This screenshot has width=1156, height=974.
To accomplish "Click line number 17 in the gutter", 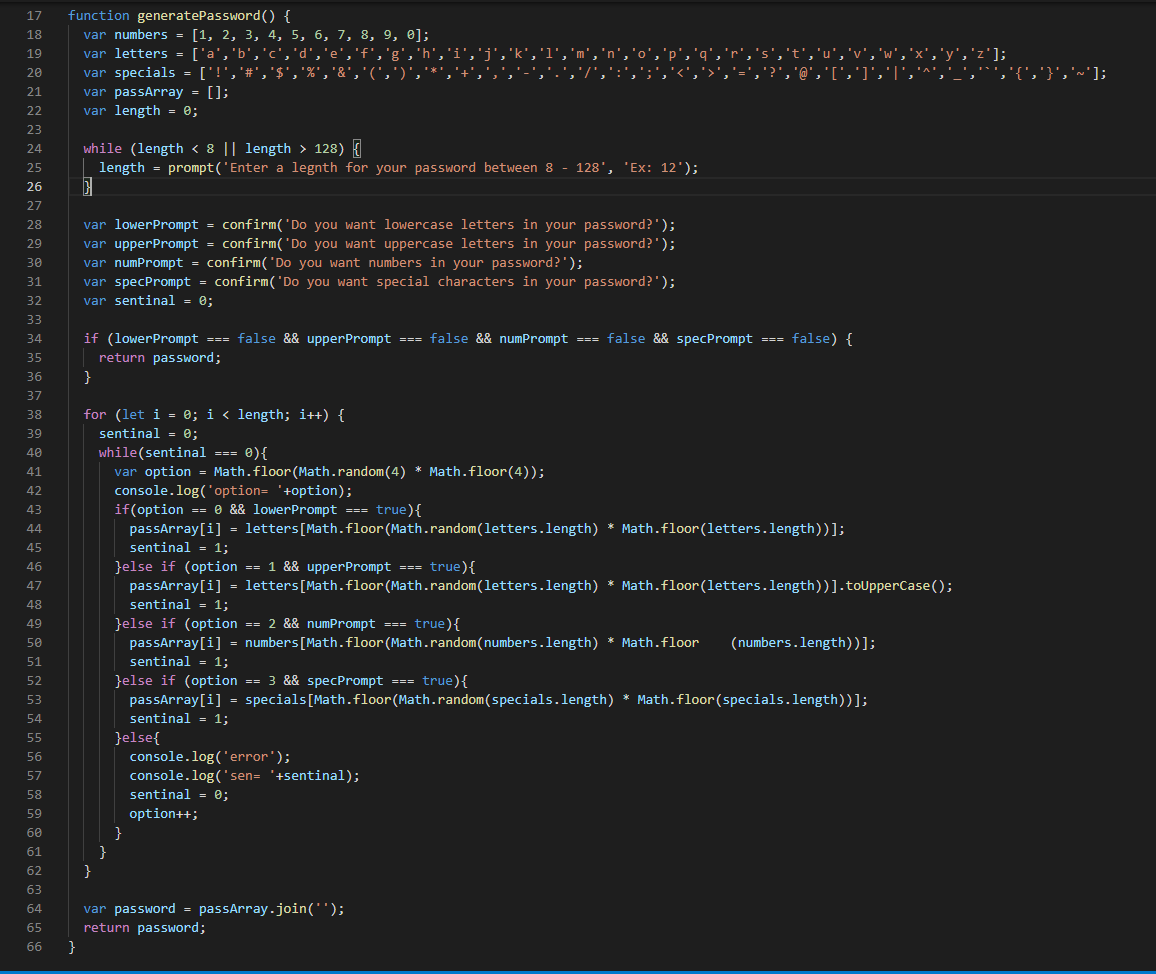I will pyautogui.click(x=34, y=15).
